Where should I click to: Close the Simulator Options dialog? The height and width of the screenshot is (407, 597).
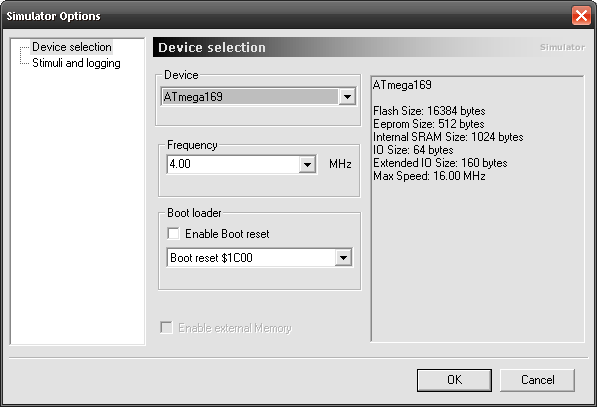581,16
